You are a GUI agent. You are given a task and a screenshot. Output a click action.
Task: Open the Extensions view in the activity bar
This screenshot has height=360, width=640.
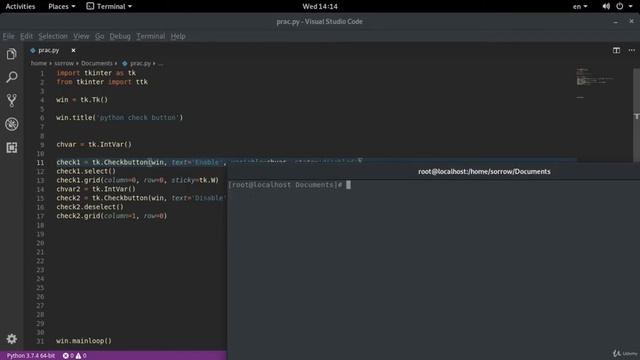(11, 147)
